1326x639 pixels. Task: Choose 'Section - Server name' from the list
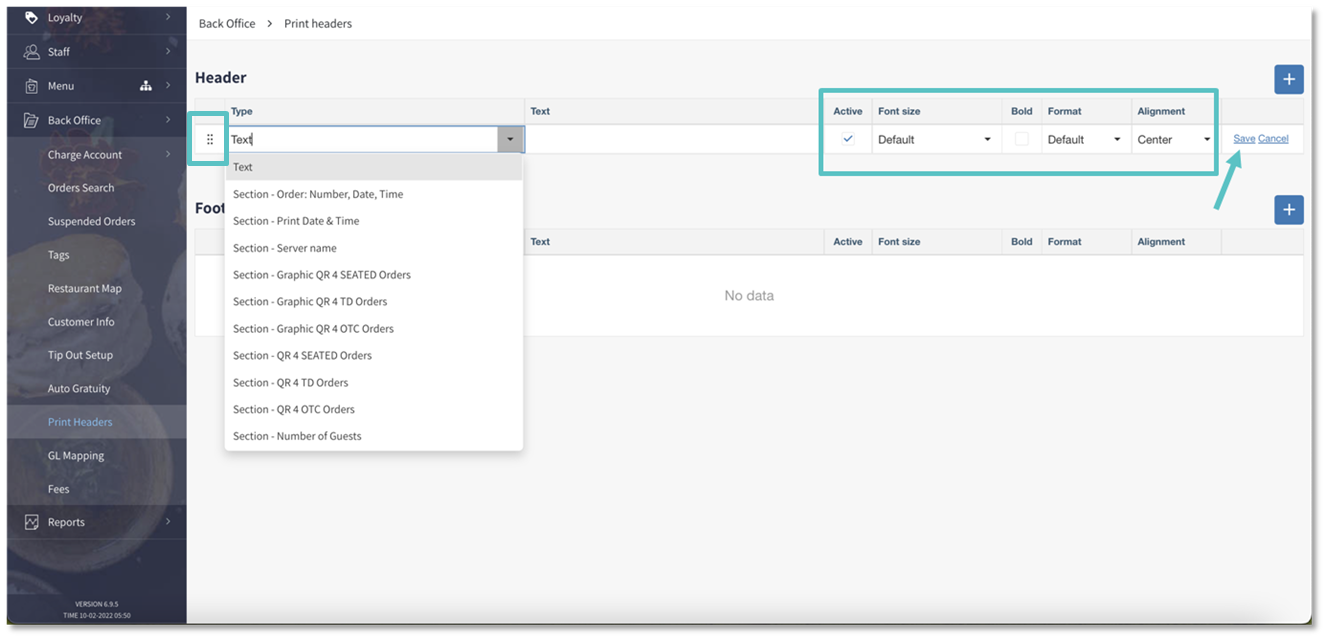coord(285,248)
